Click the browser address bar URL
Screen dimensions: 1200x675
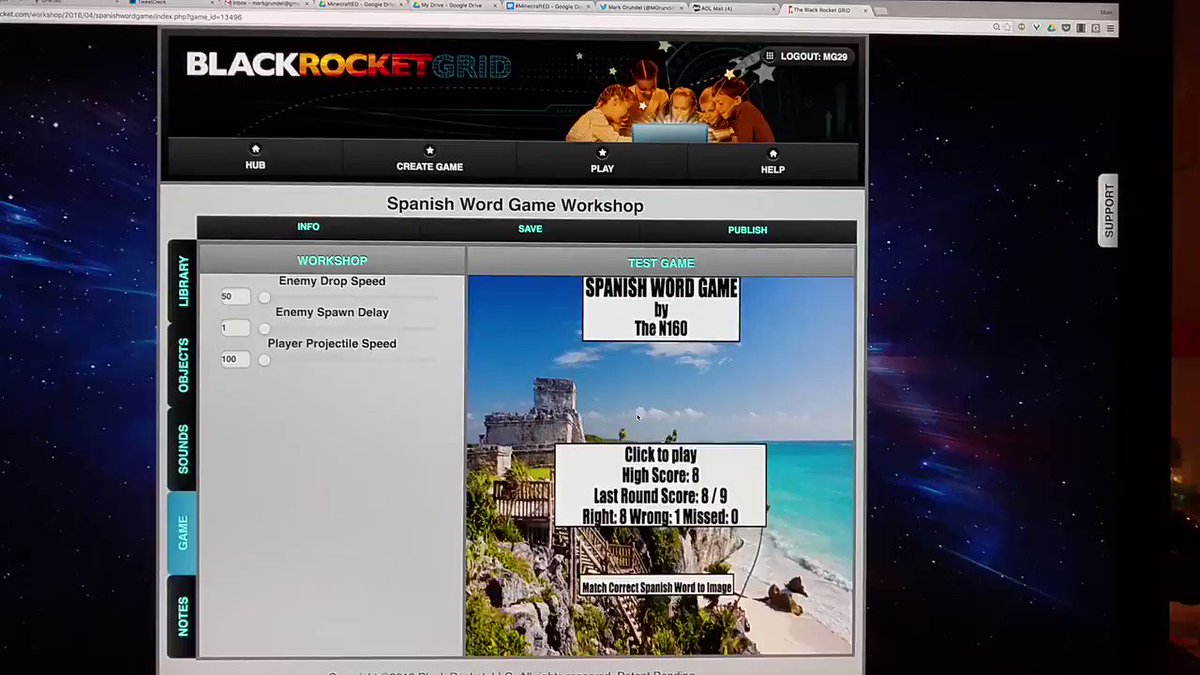point(121,17)
